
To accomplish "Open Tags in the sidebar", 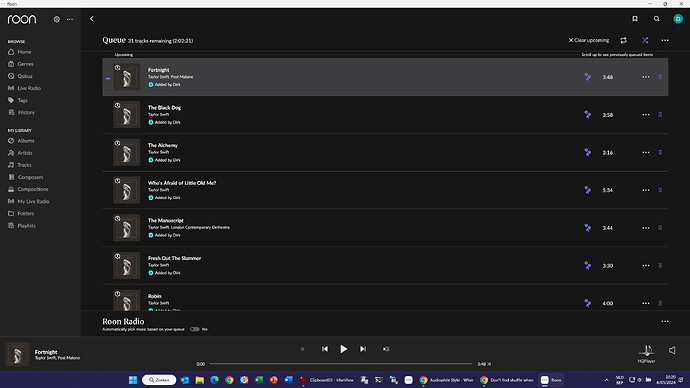I will pyautogui.click(x=18, y=100).
